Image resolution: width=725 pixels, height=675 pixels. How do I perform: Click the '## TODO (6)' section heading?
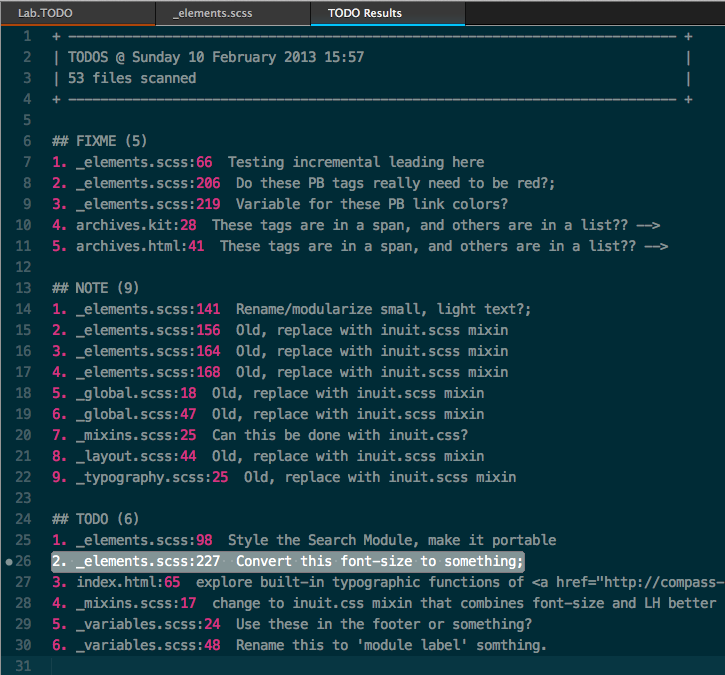95,519
